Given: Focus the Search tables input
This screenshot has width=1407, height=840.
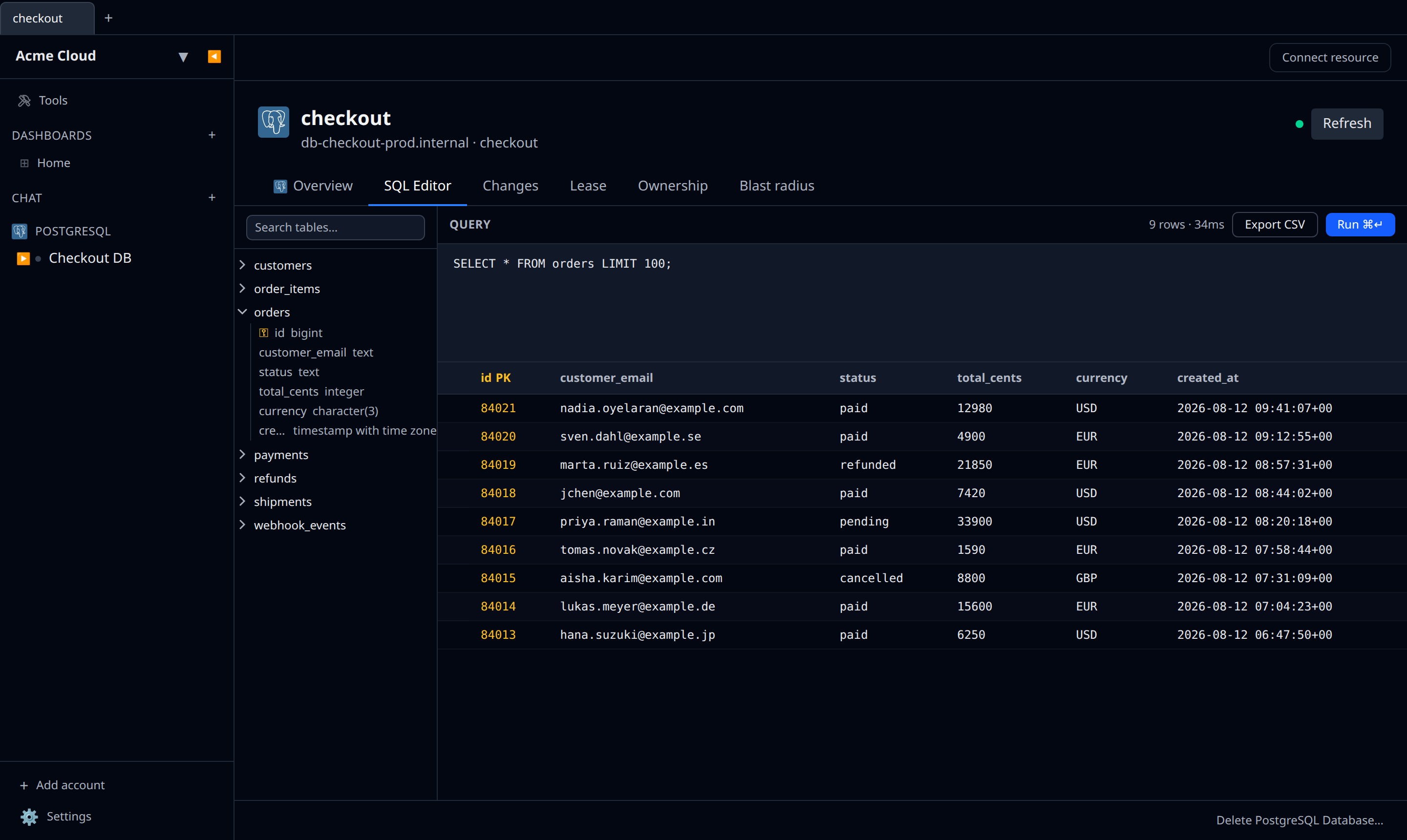Looking at the screenshot, I should (335, 228).
